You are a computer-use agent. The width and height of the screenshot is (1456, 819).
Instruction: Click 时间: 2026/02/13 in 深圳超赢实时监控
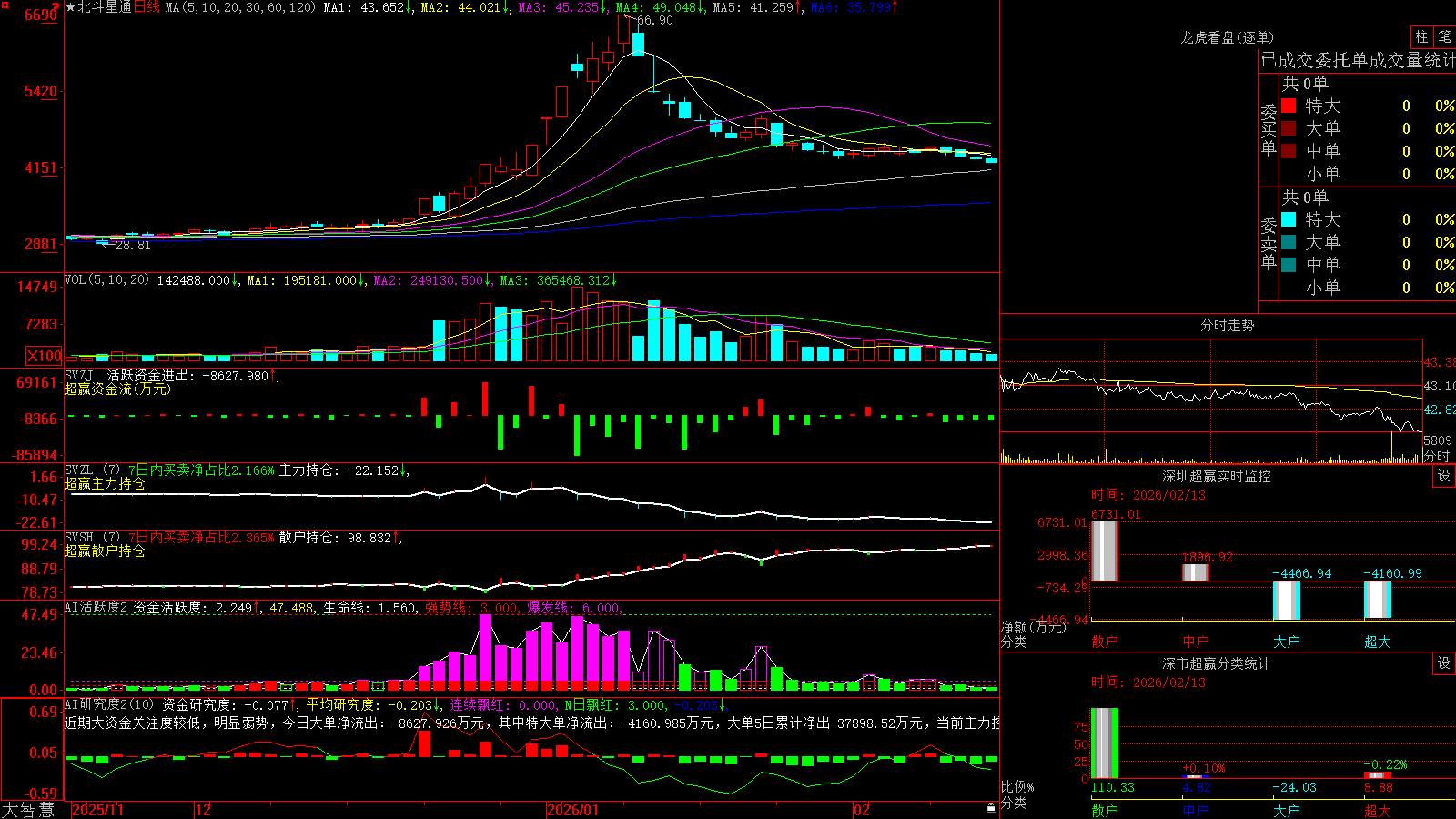(x=1148, y=495)
